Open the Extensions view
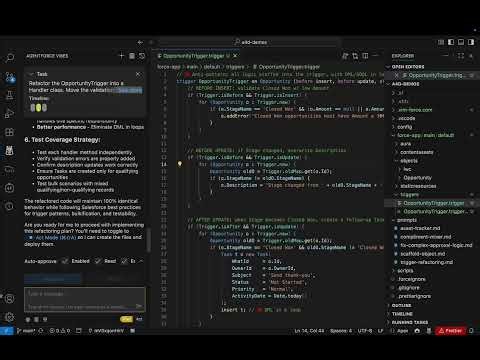The height and width of the screenshot is (360, 480). tap(10, 132)
